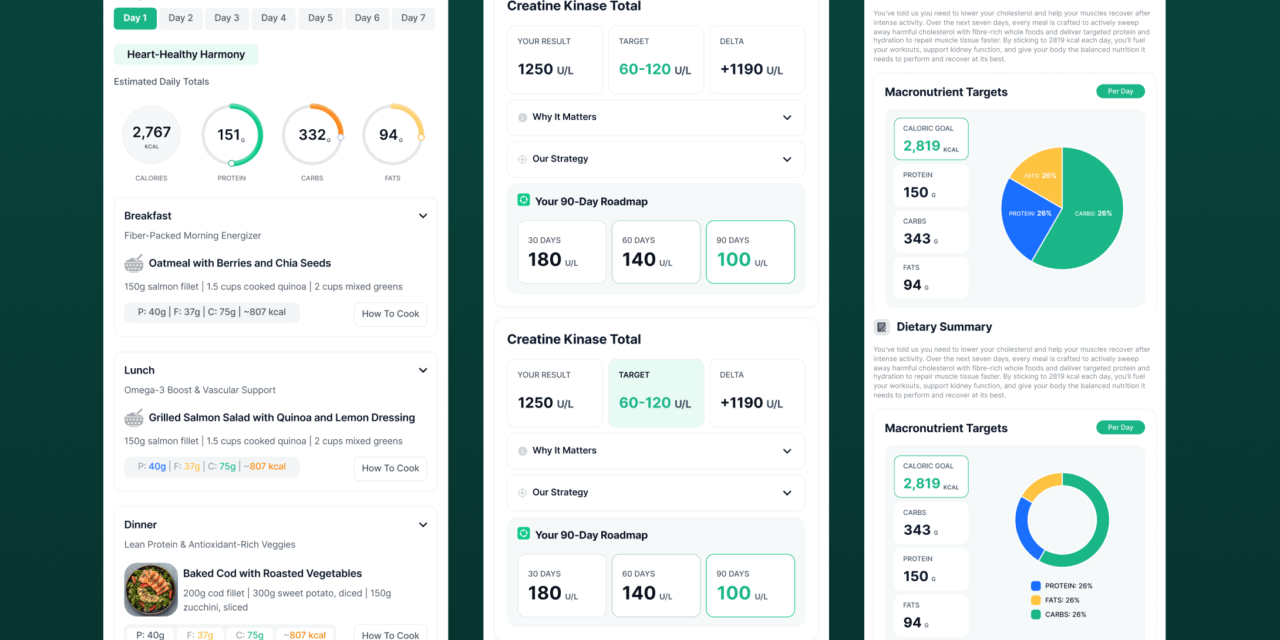The width and height of the screenshot is (1280, 640).
Task: Collapse the Breakfast section chevron
Action: pyautogui.click(x=423, y=216)
